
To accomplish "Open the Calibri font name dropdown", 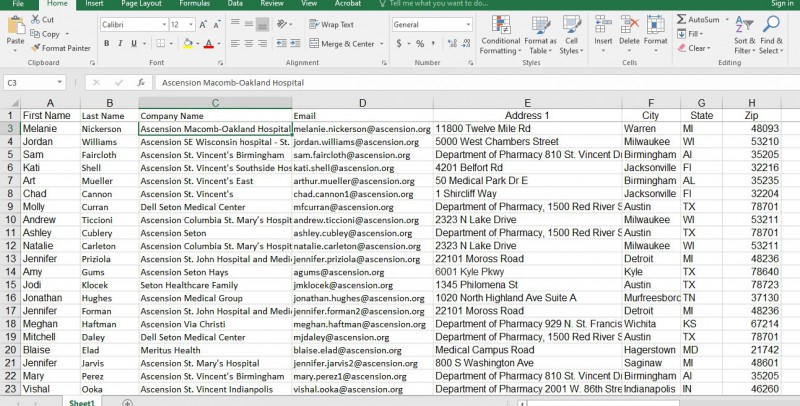I will (x=164, y=24).
